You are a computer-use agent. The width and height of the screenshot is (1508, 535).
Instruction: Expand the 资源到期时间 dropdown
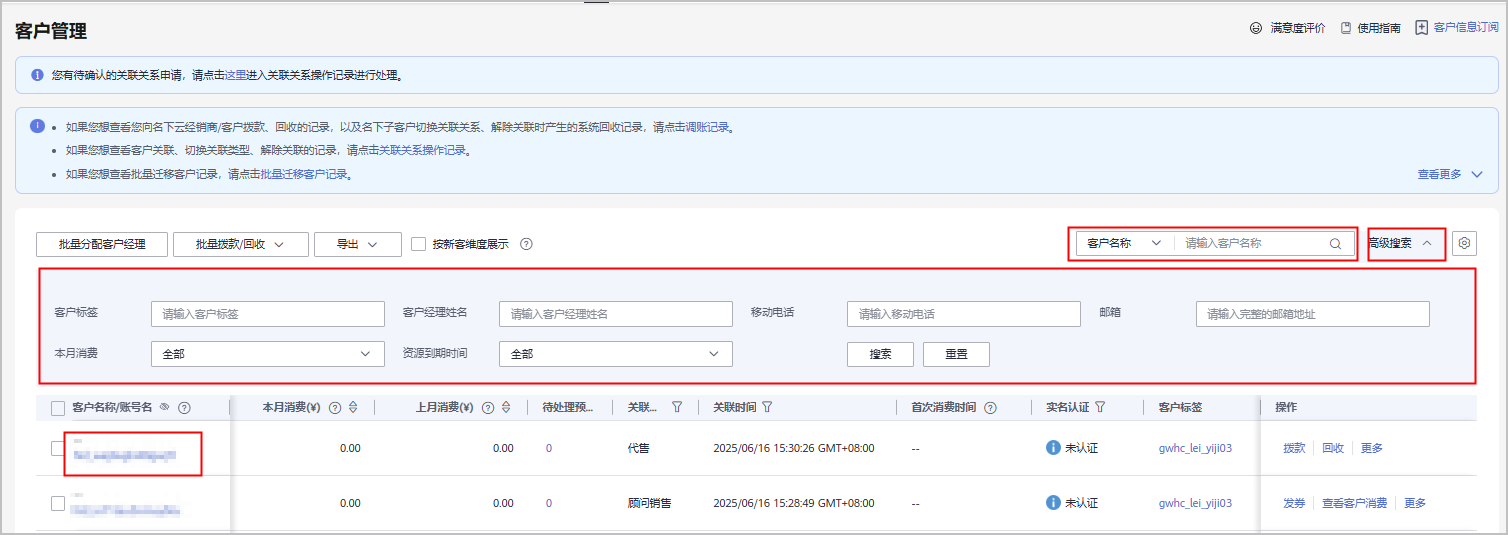coord(615,354)
